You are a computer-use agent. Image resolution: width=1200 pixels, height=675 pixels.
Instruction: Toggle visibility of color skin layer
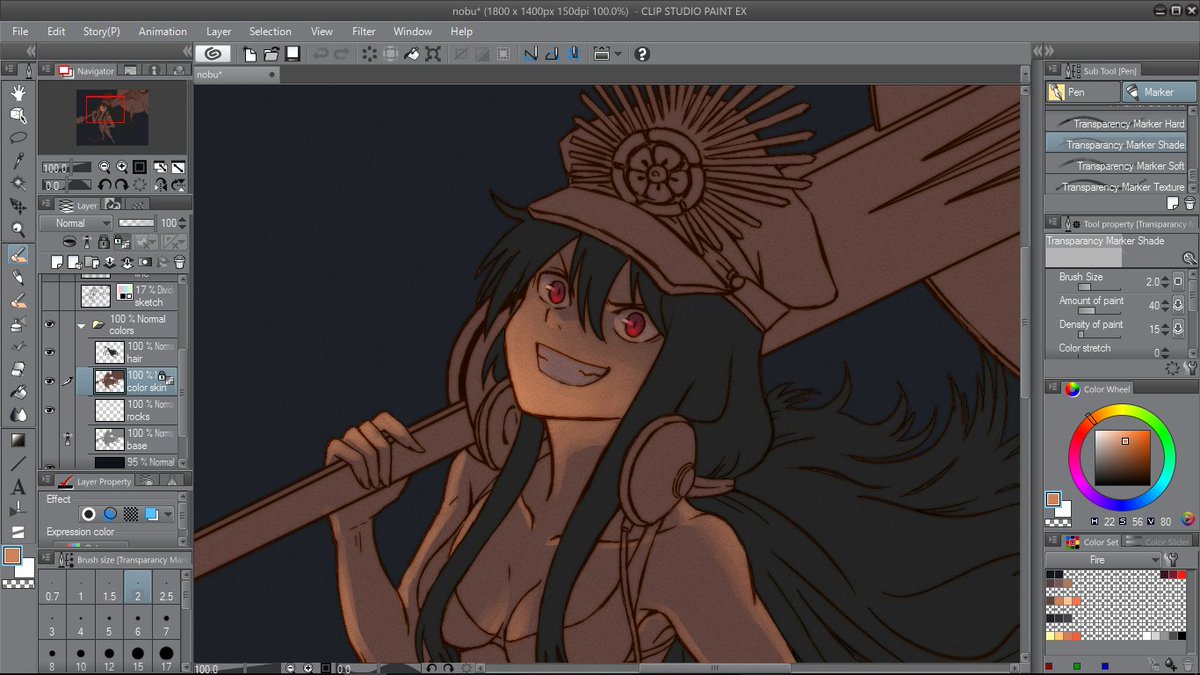coord(49,381)
